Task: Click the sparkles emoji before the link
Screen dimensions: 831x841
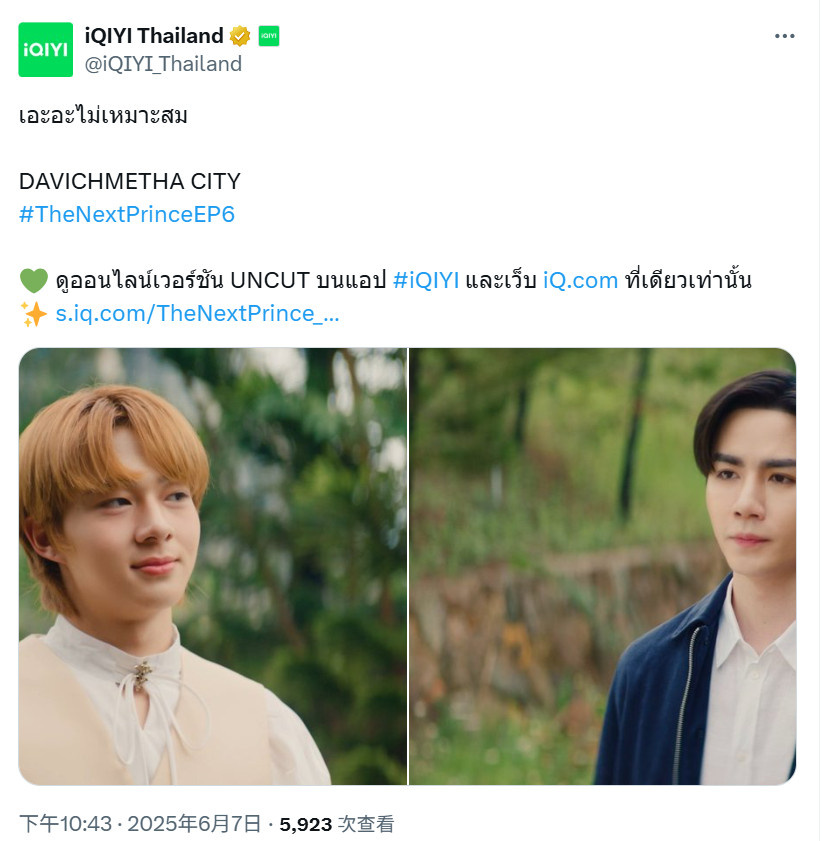Action: point(34,314)
